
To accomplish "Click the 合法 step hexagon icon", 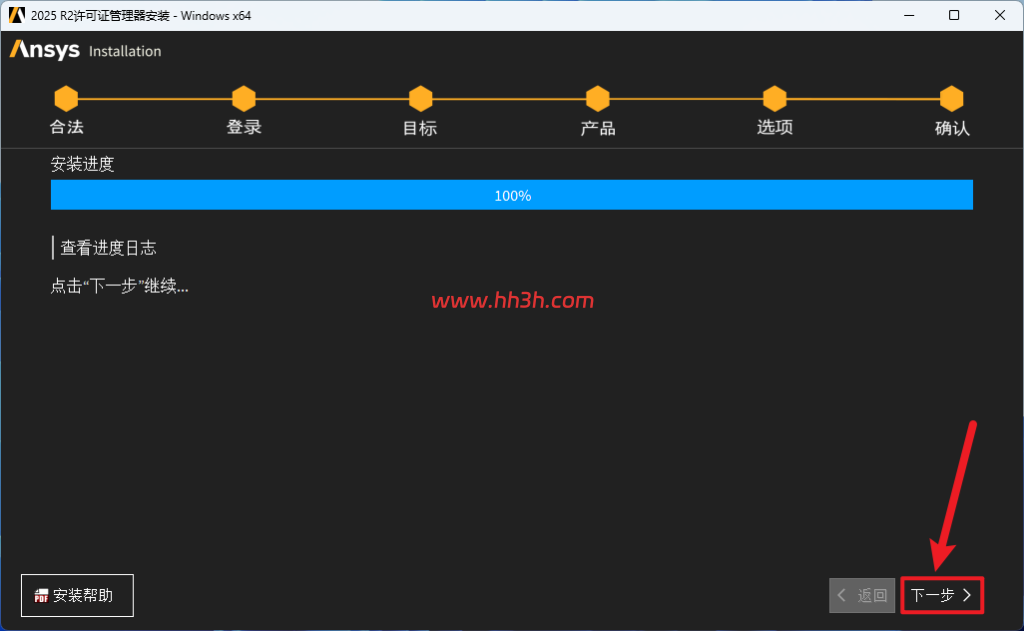I will click(66, 99).
